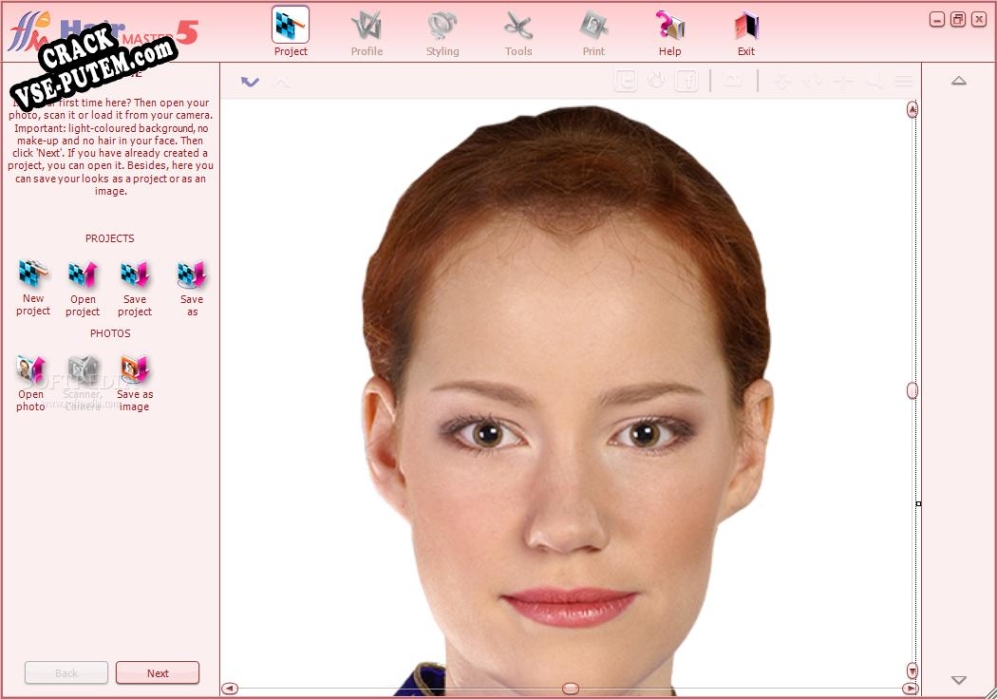Choose Save as for the project
This screenshot has width=997, height=699.
coord(192,287)
